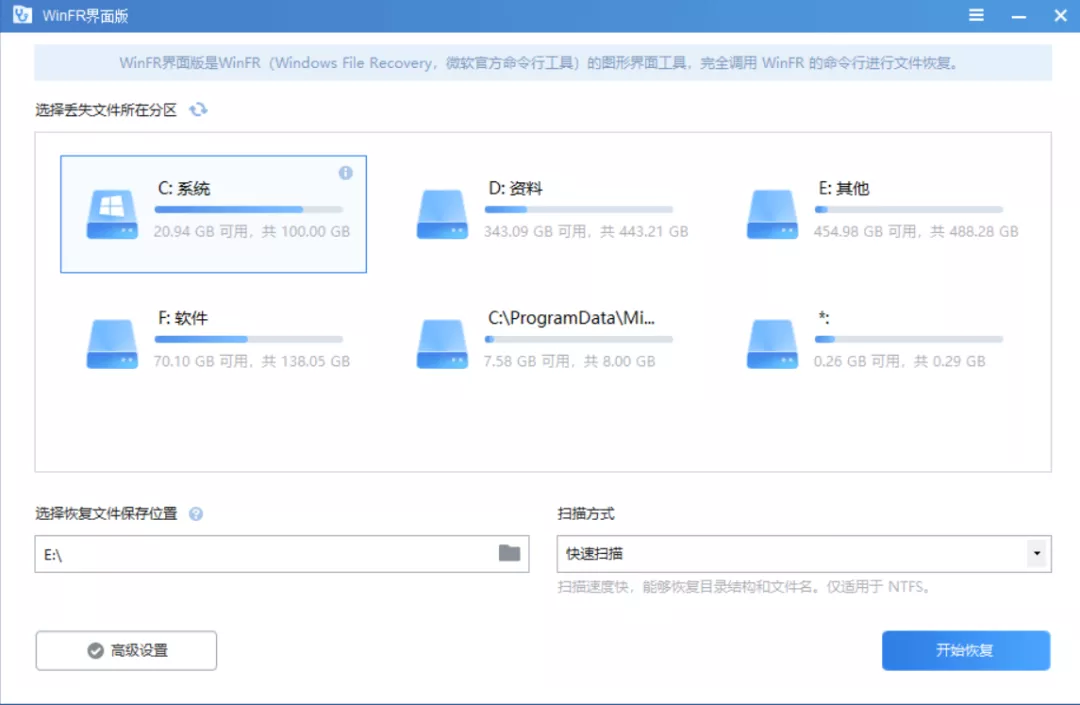Click text 0.26 GB 可用, 共 0.29 GB
Screen dimensions: 1080x705
[x=899, y=361]
